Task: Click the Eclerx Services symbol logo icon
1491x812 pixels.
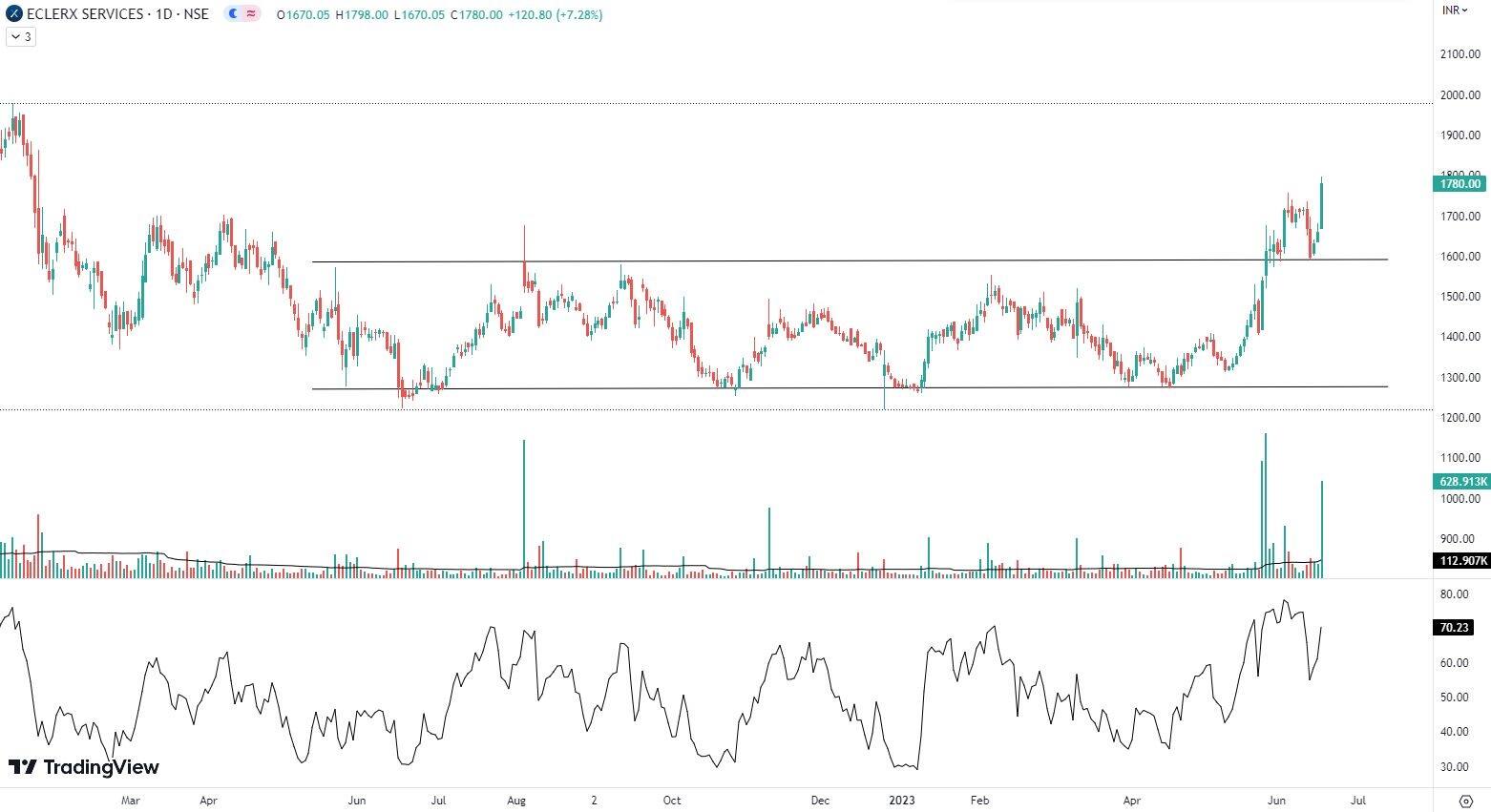Action: (14, 14)
